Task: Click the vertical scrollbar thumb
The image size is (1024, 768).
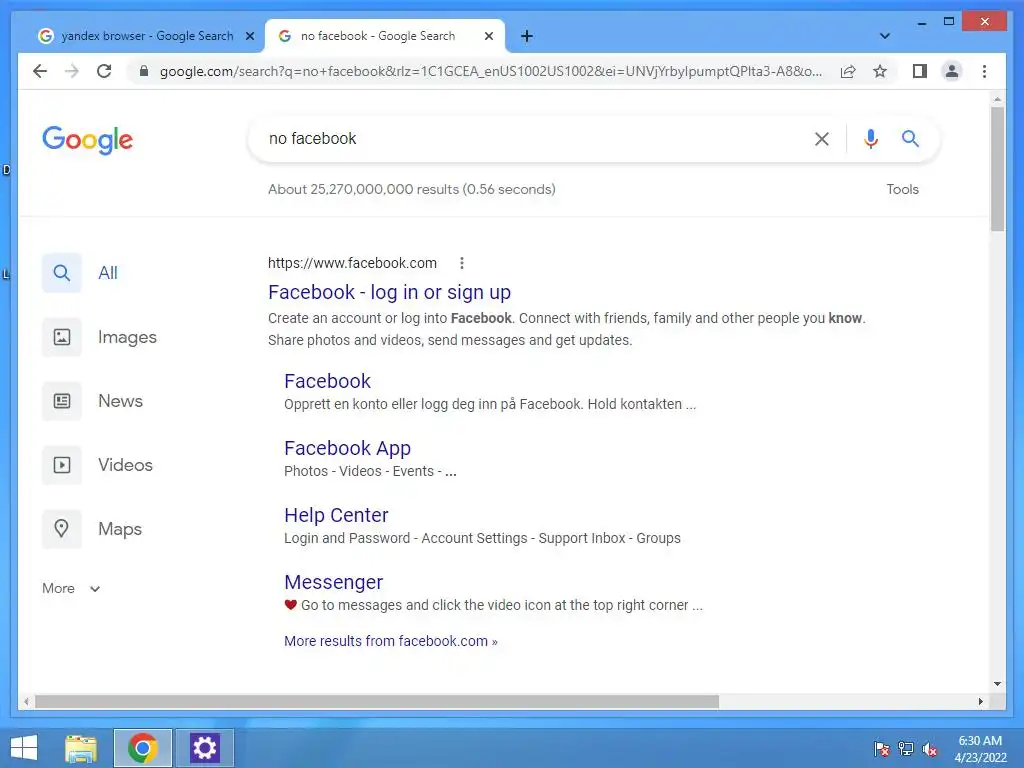Action: tap(997, 168)
